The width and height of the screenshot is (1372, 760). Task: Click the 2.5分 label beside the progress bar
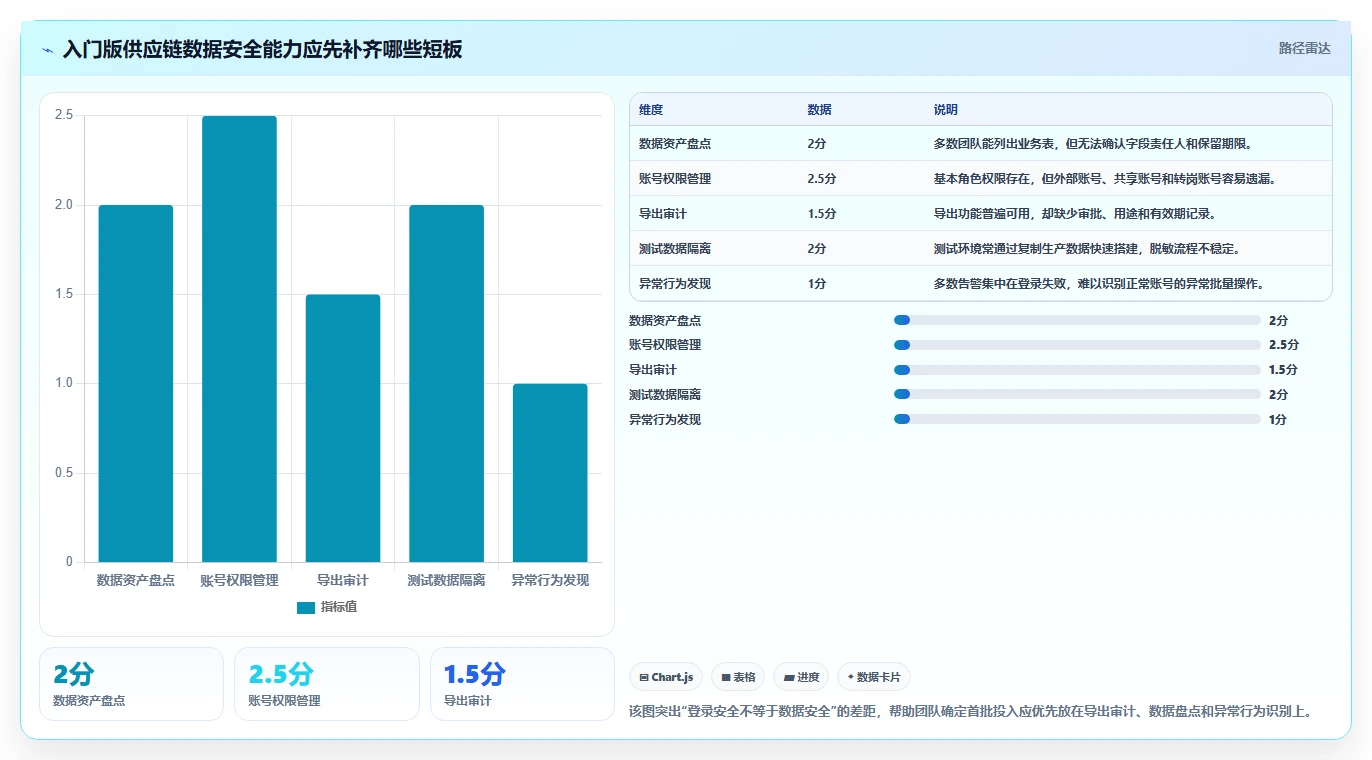coord(1284,345)
